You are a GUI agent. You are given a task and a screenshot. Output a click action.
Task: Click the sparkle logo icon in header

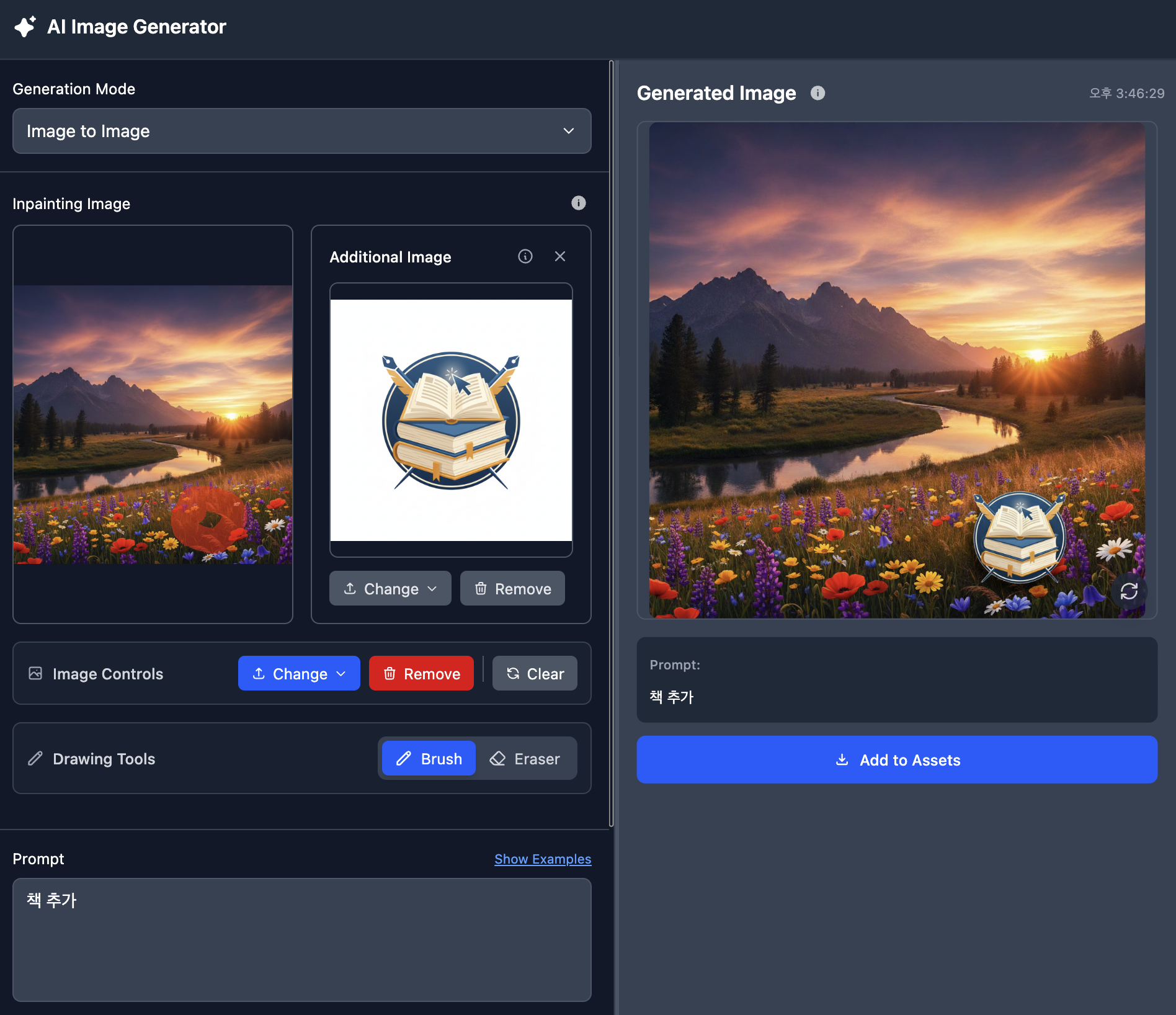point(25,27)
